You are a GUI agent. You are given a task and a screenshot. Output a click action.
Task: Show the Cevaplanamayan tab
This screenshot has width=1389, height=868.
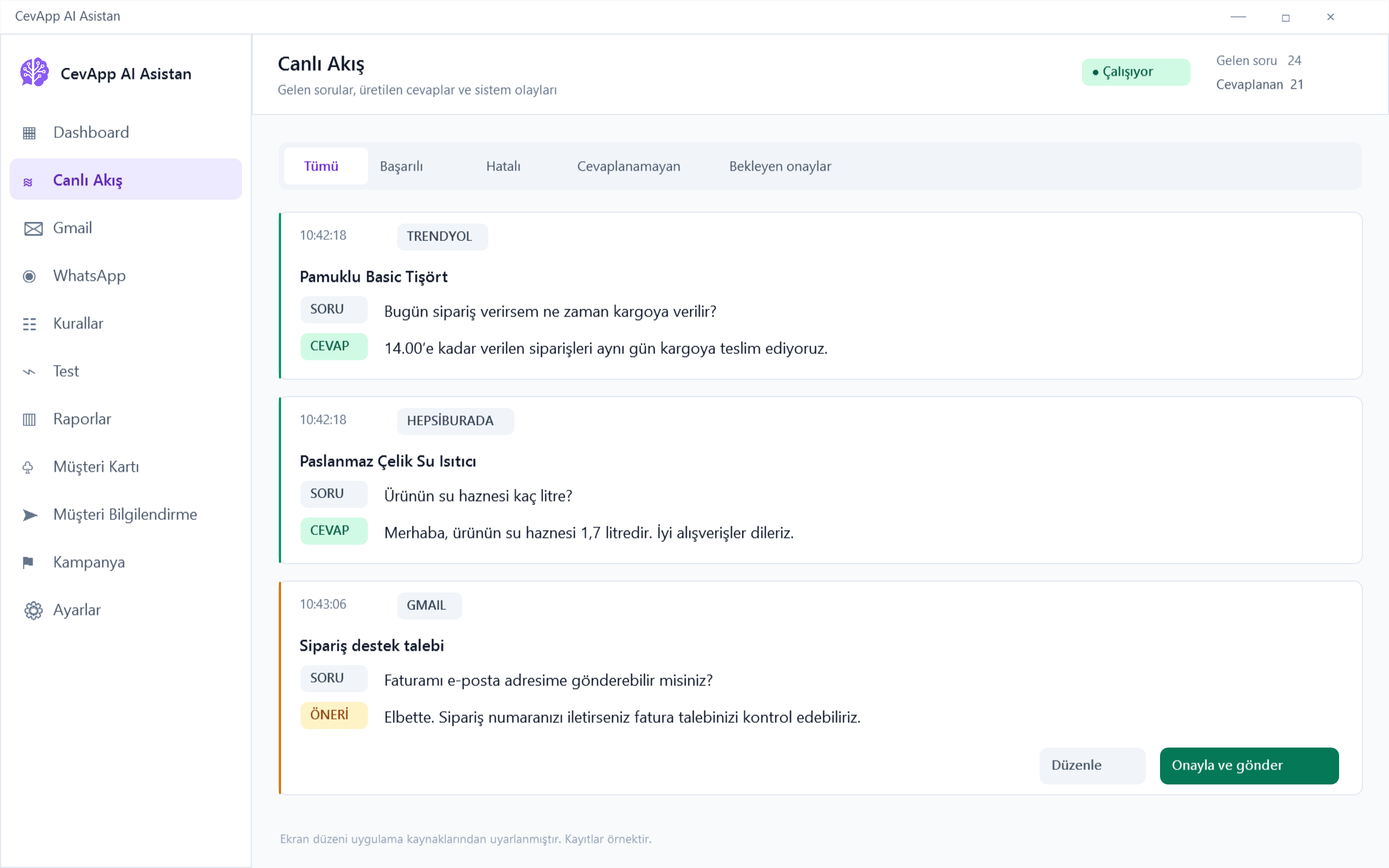[628, 166]
